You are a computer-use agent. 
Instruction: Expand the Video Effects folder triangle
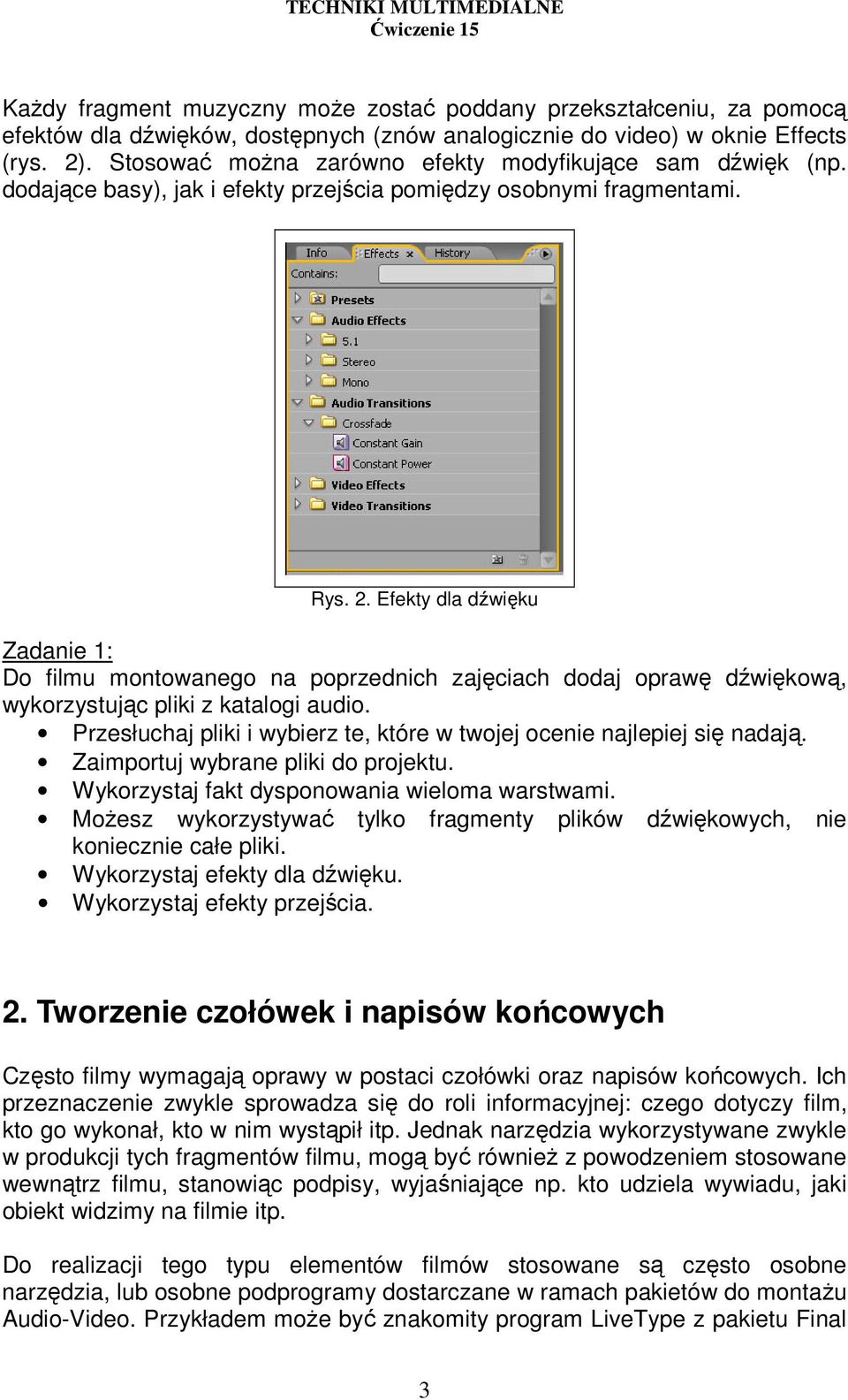pyautogui.click(x=298, y=484)
